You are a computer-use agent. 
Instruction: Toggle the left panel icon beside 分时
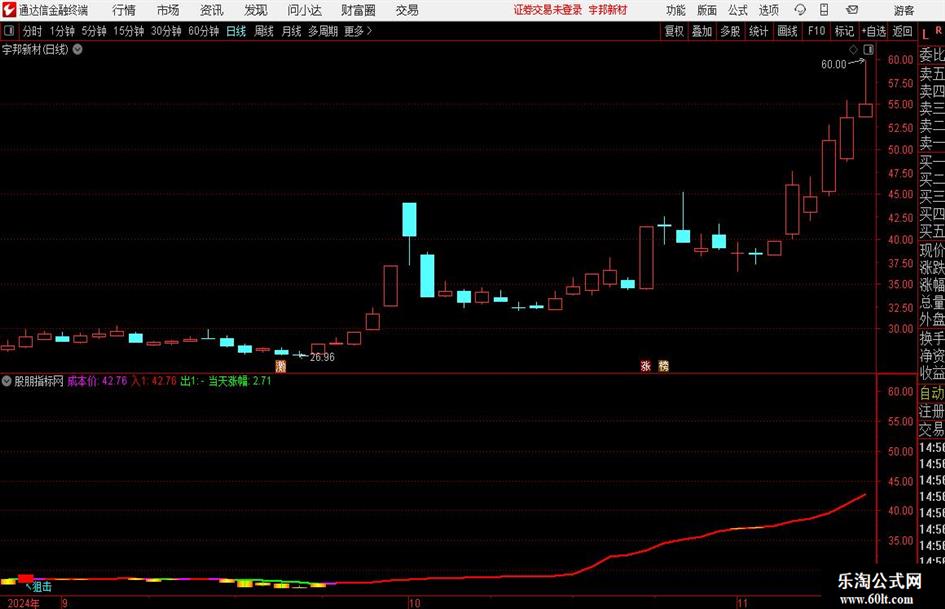click(9, 31)
